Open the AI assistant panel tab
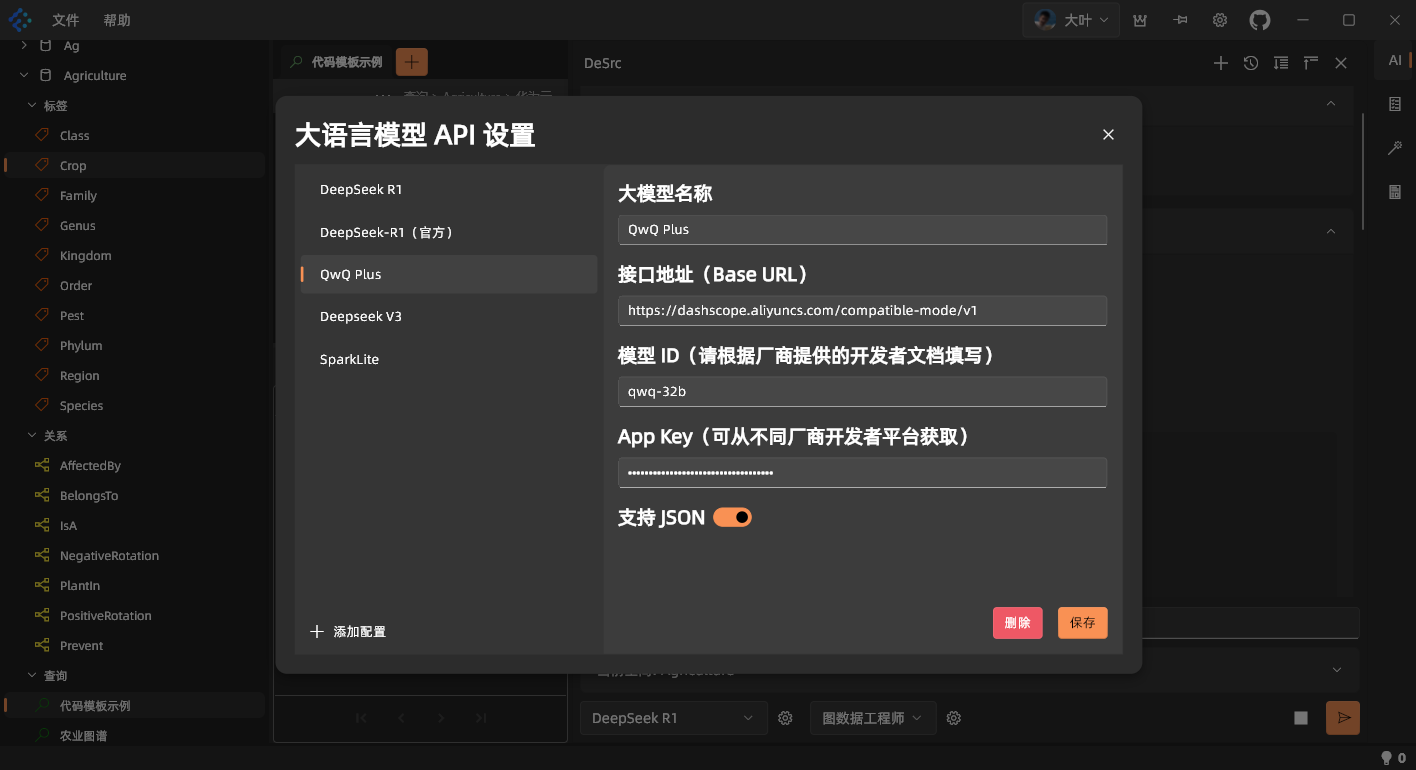Image resolution: width=1416 pixels, height=770 pixels. 1394,59
